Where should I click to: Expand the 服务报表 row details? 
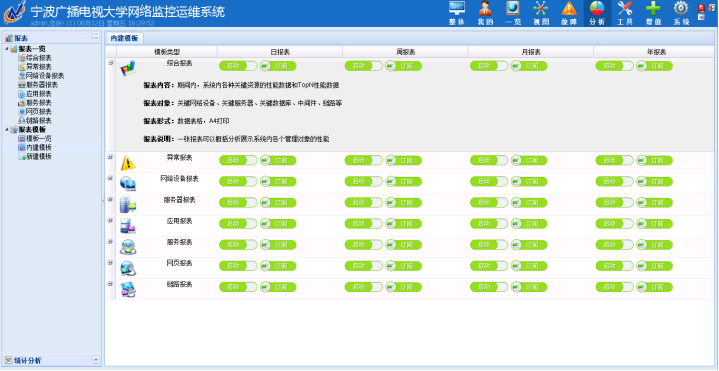coord(111,241)
